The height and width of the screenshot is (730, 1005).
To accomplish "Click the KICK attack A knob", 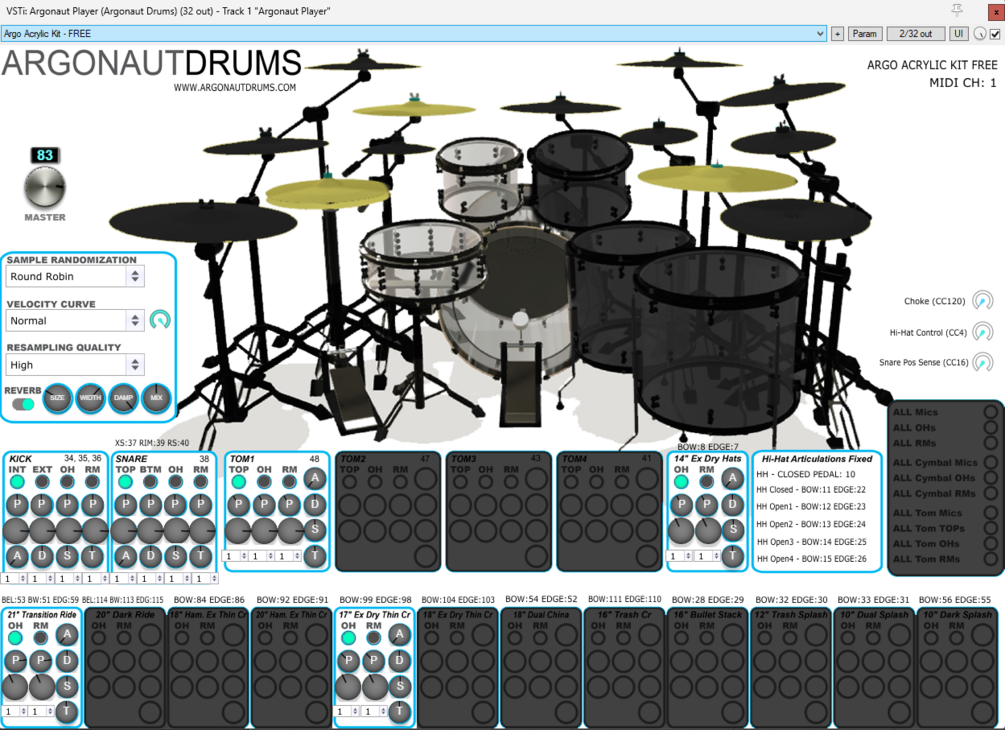I will click(x=17, y=556).
